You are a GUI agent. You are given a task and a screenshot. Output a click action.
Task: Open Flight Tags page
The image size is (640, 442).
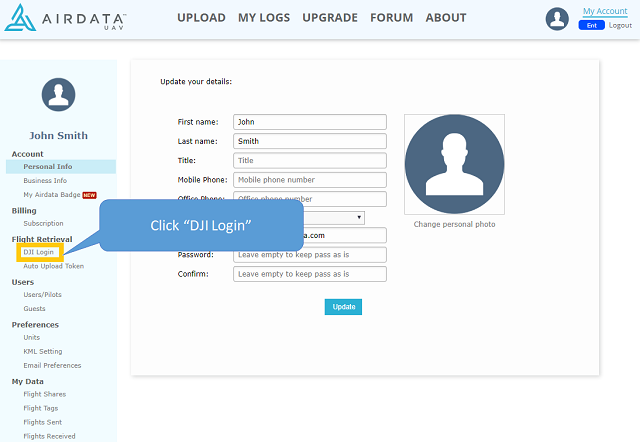(40, 408)
